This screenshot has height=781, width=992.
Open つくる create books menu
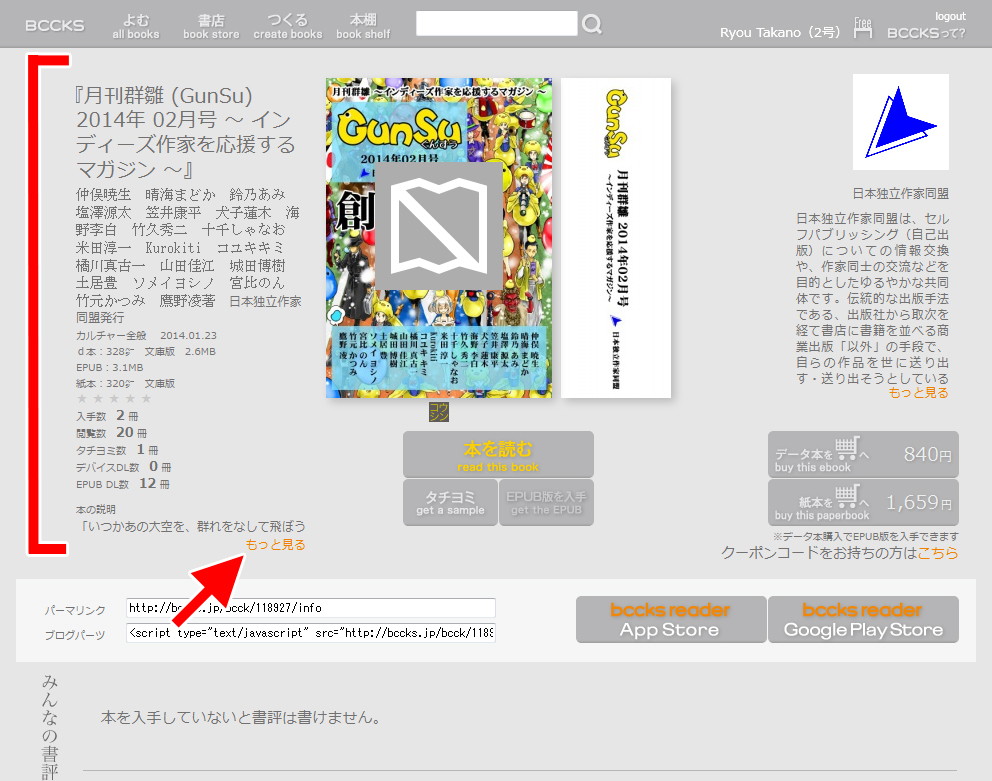288,27
